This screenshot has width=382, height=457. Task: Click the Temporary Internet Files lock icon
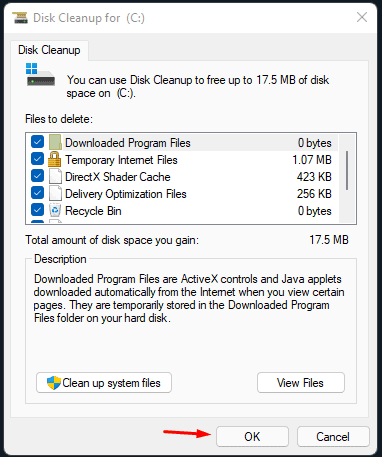[x=54, y=159]
